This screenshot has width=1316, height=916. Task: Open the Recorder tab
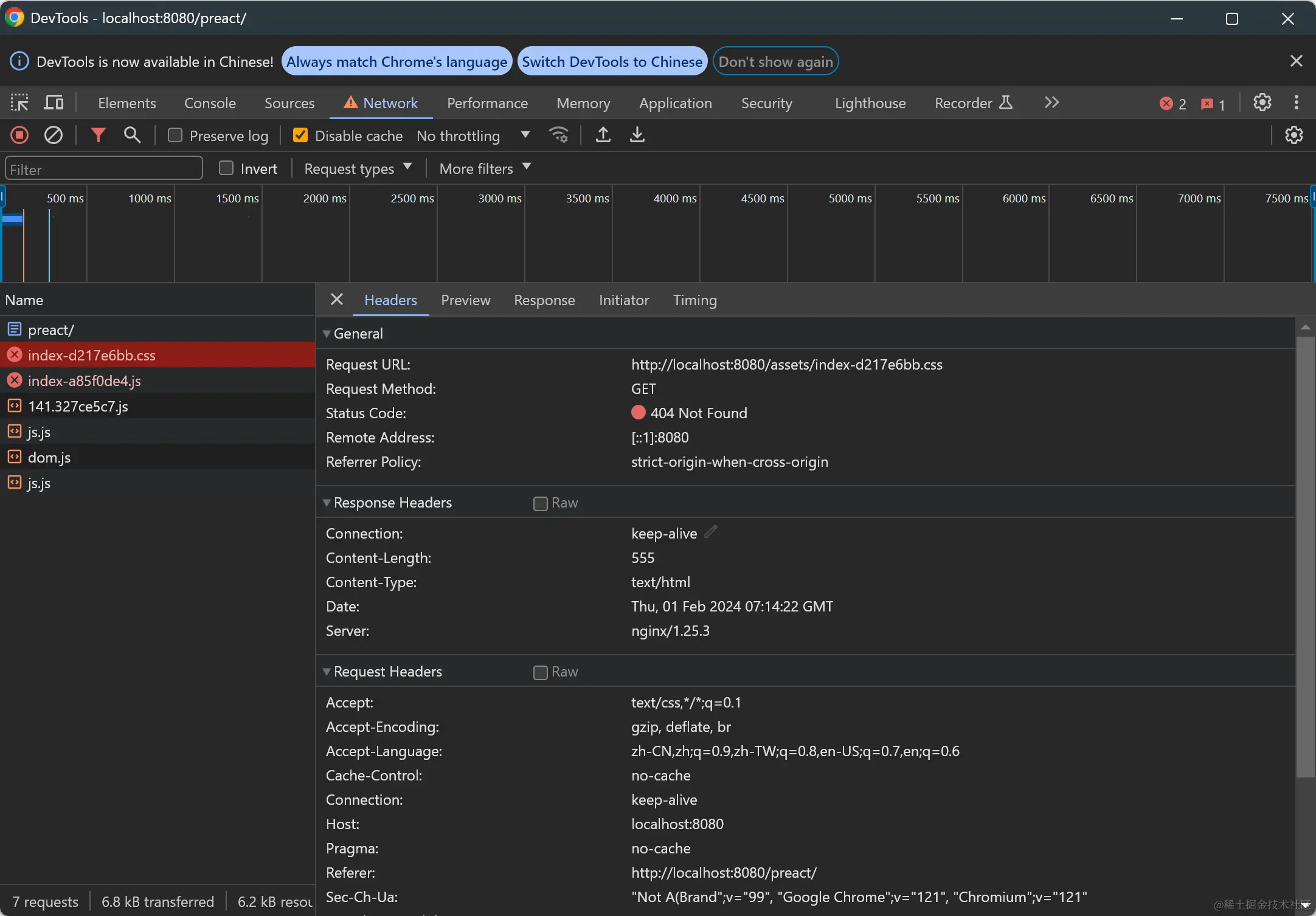973,103
